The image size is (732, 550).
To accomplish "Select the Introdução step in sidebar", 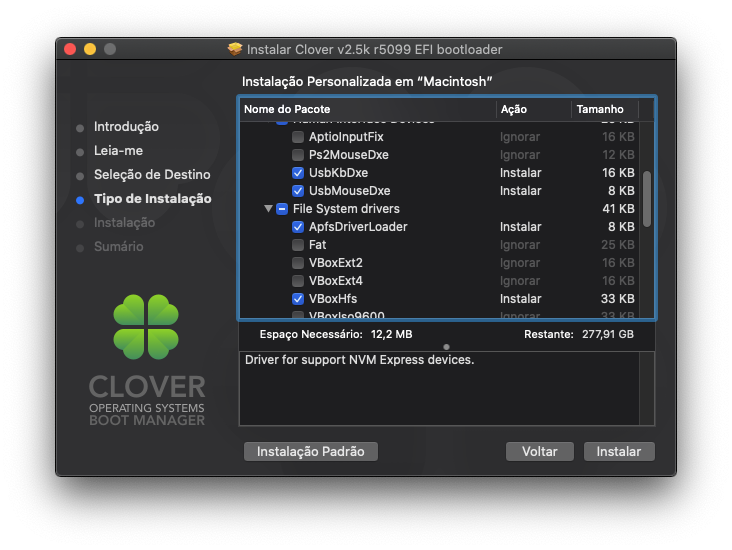I will click(126, 127).
